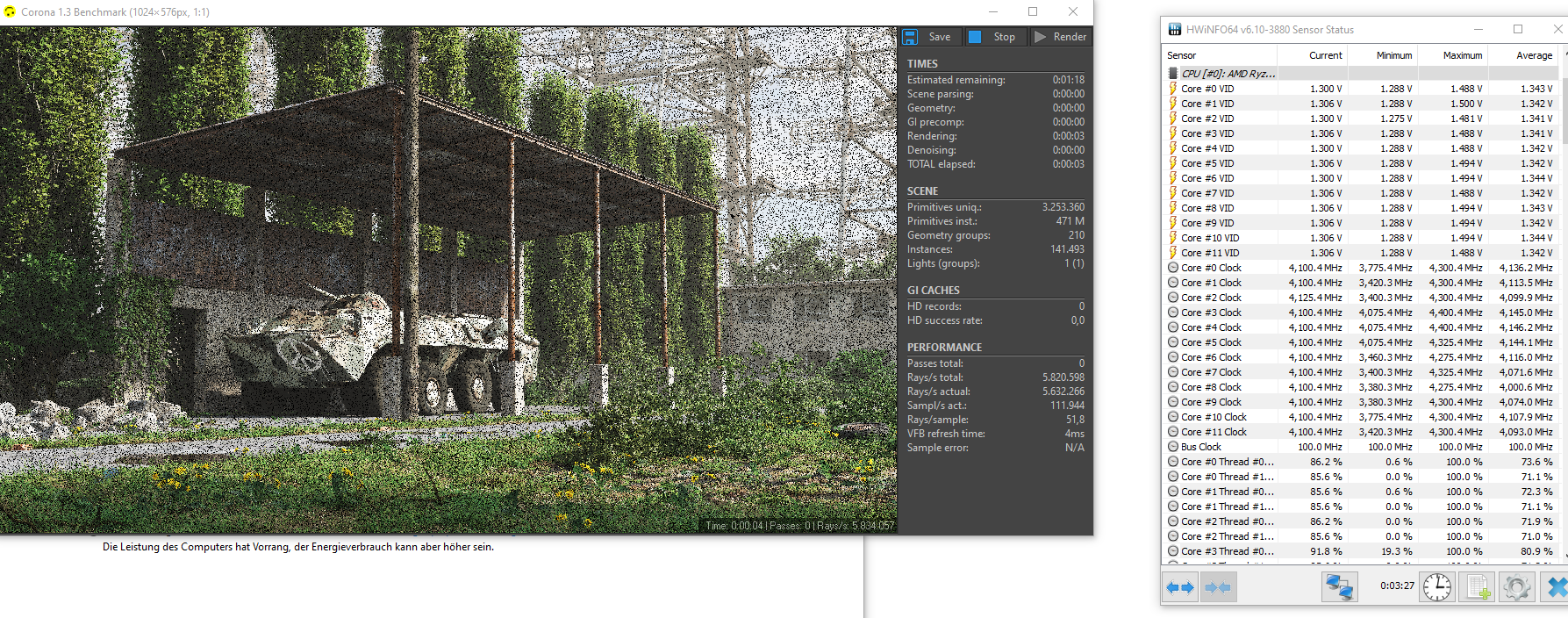Click the Core #1 VID voltage icon
Screen dimensions: 1568x618
(x=1173, y=104)
